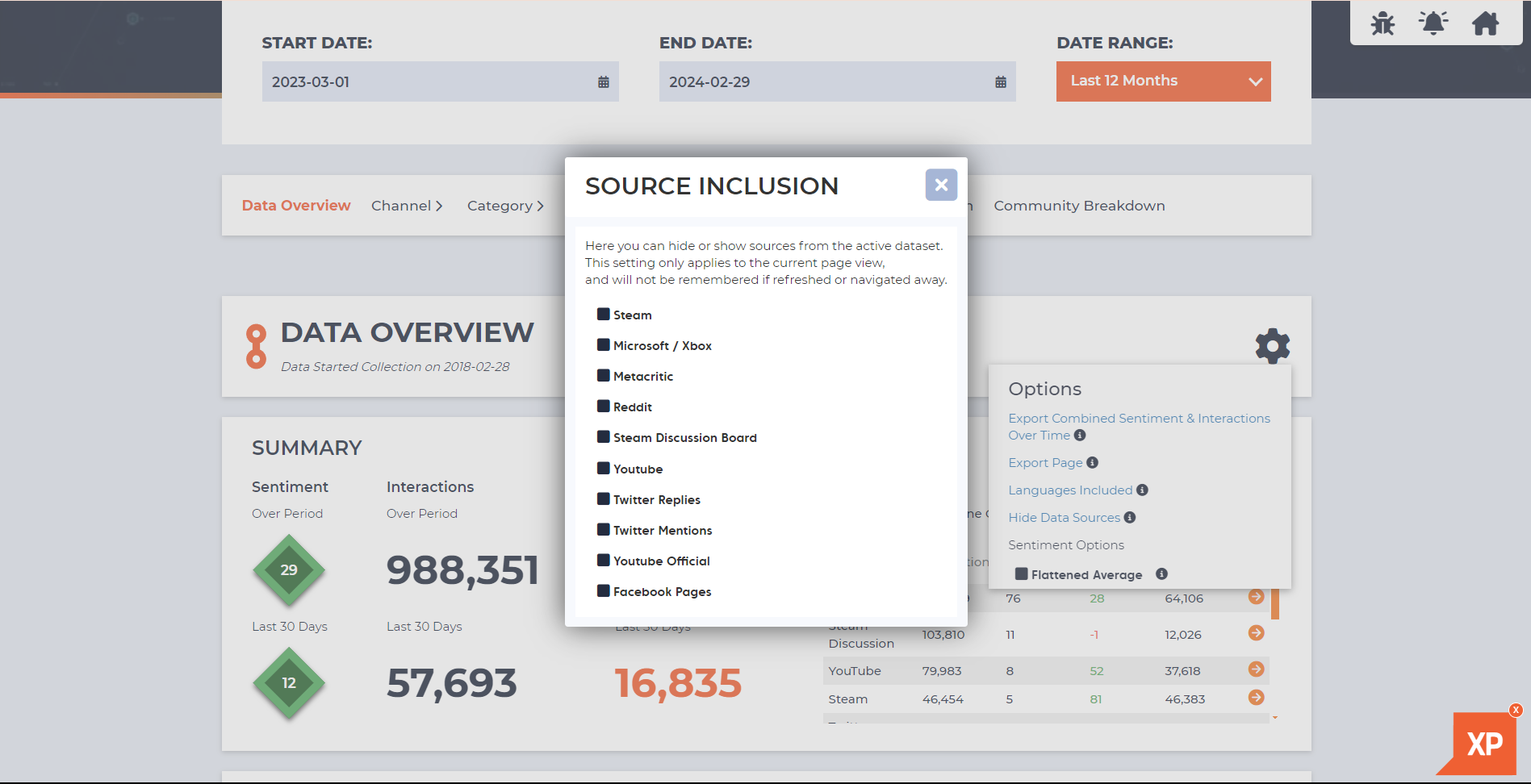Show info icon next to Export Page

[1092, 463]
